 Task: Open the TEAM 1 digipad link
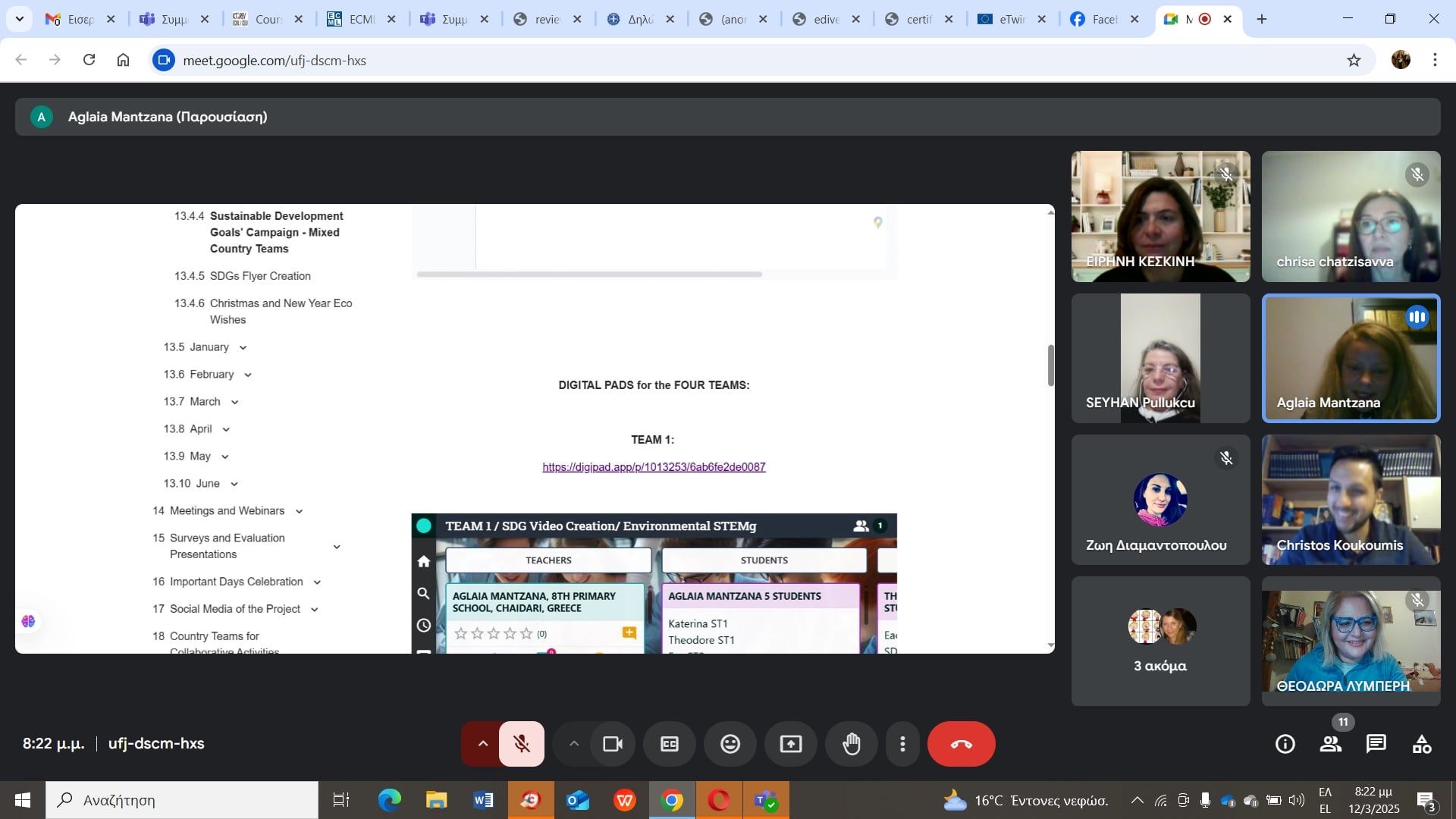click(x=654, y=467)
